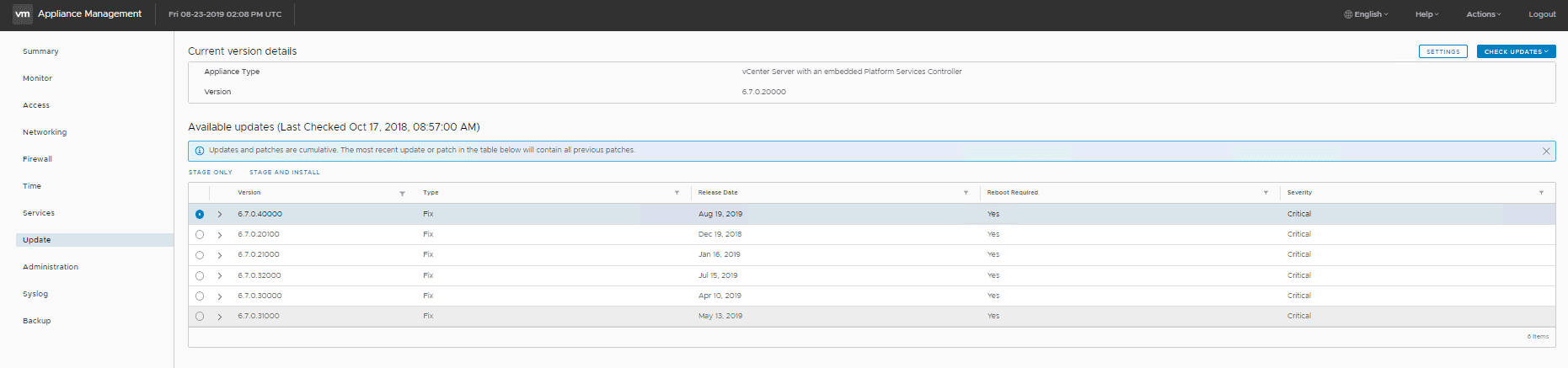Select the 6.7.0.31000 update radio button

tap(200, 317)
